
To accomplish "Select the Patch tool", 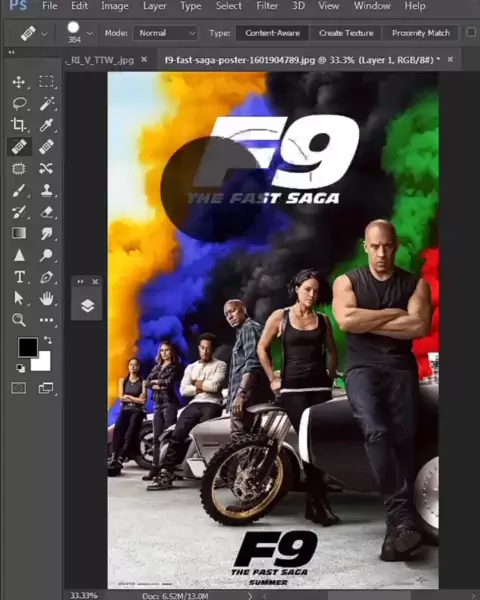I will point(19,169).
